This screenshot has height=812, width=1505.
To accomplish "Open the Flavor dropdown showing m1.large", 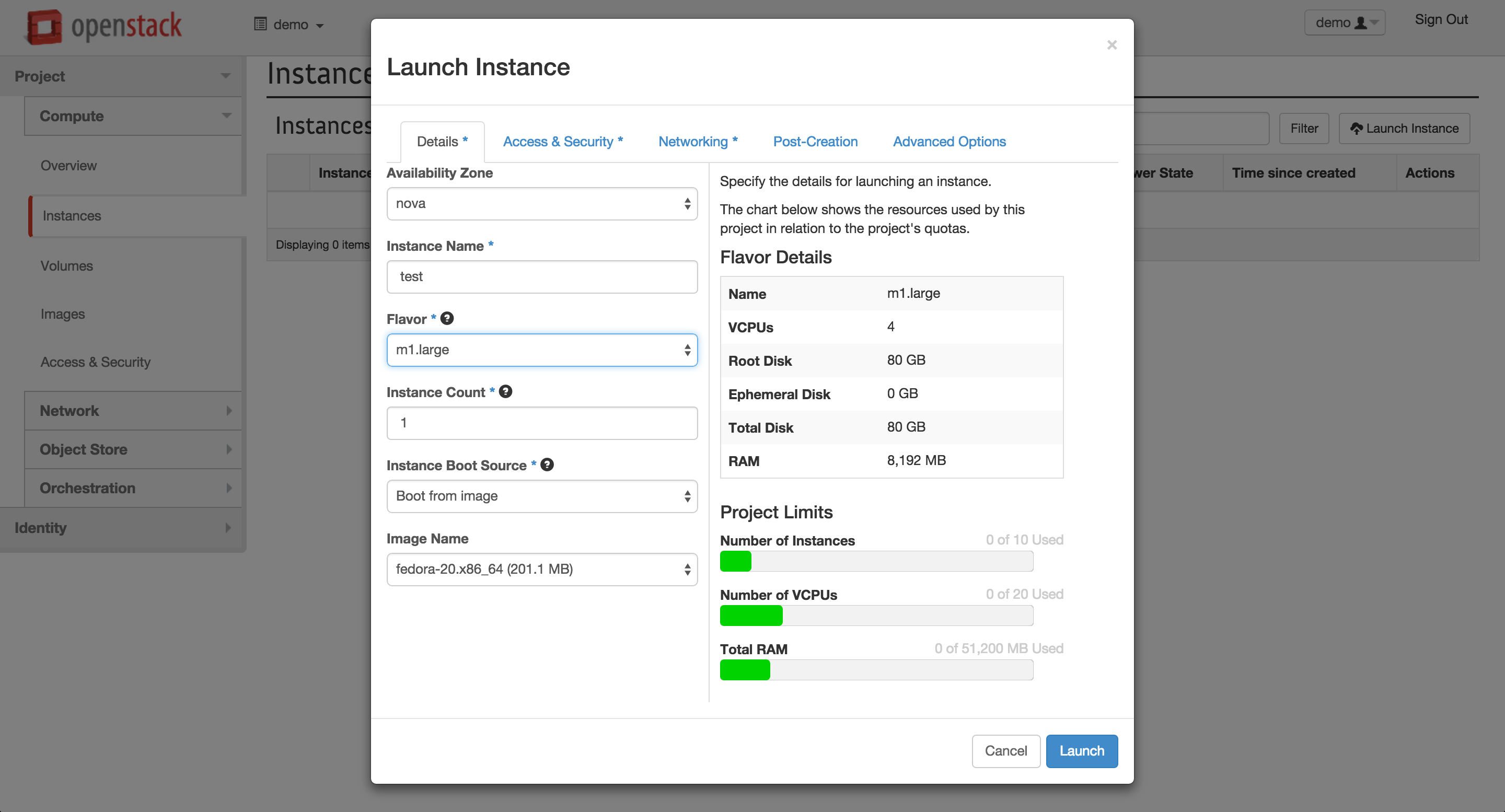I will click(541, 350).
